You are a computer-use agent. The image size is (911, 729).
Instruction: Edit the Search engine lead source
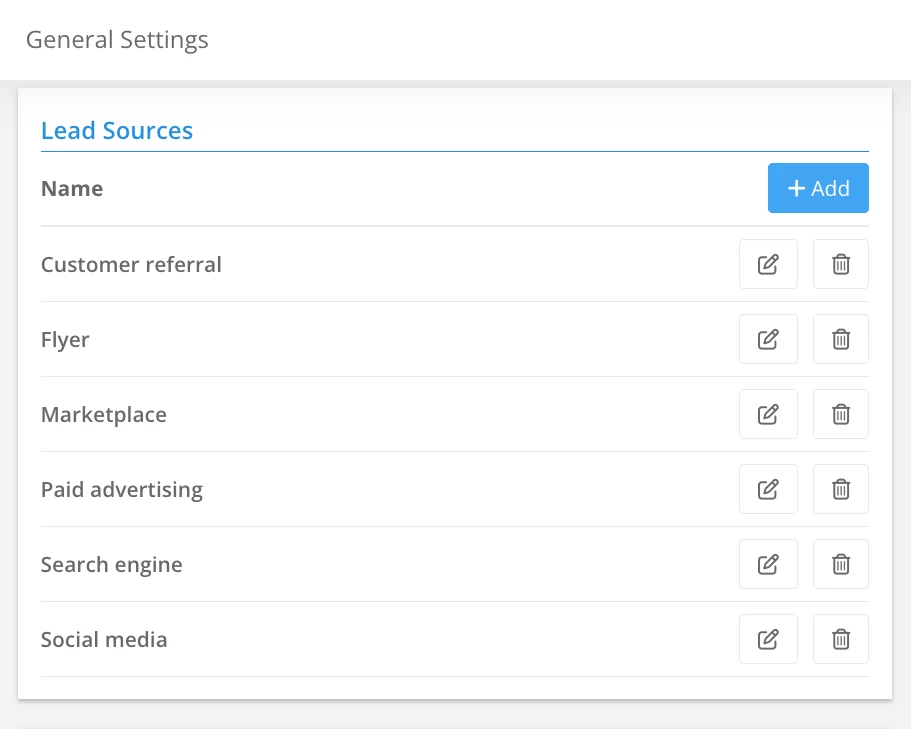pyautogui.click(x=768, y=564)
